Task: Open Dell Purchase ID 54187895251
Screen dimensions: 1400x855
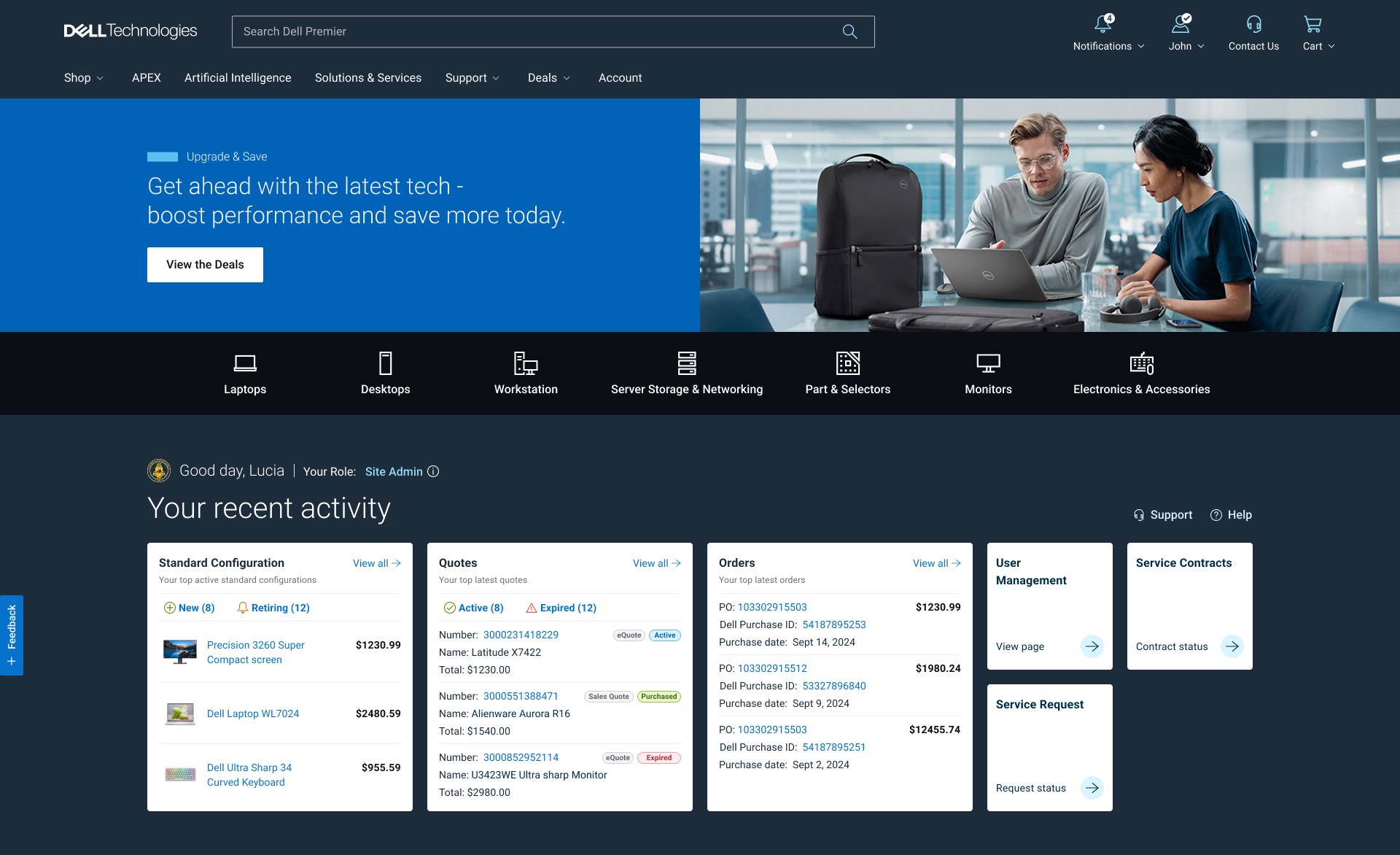Action: tap(834, 747)
